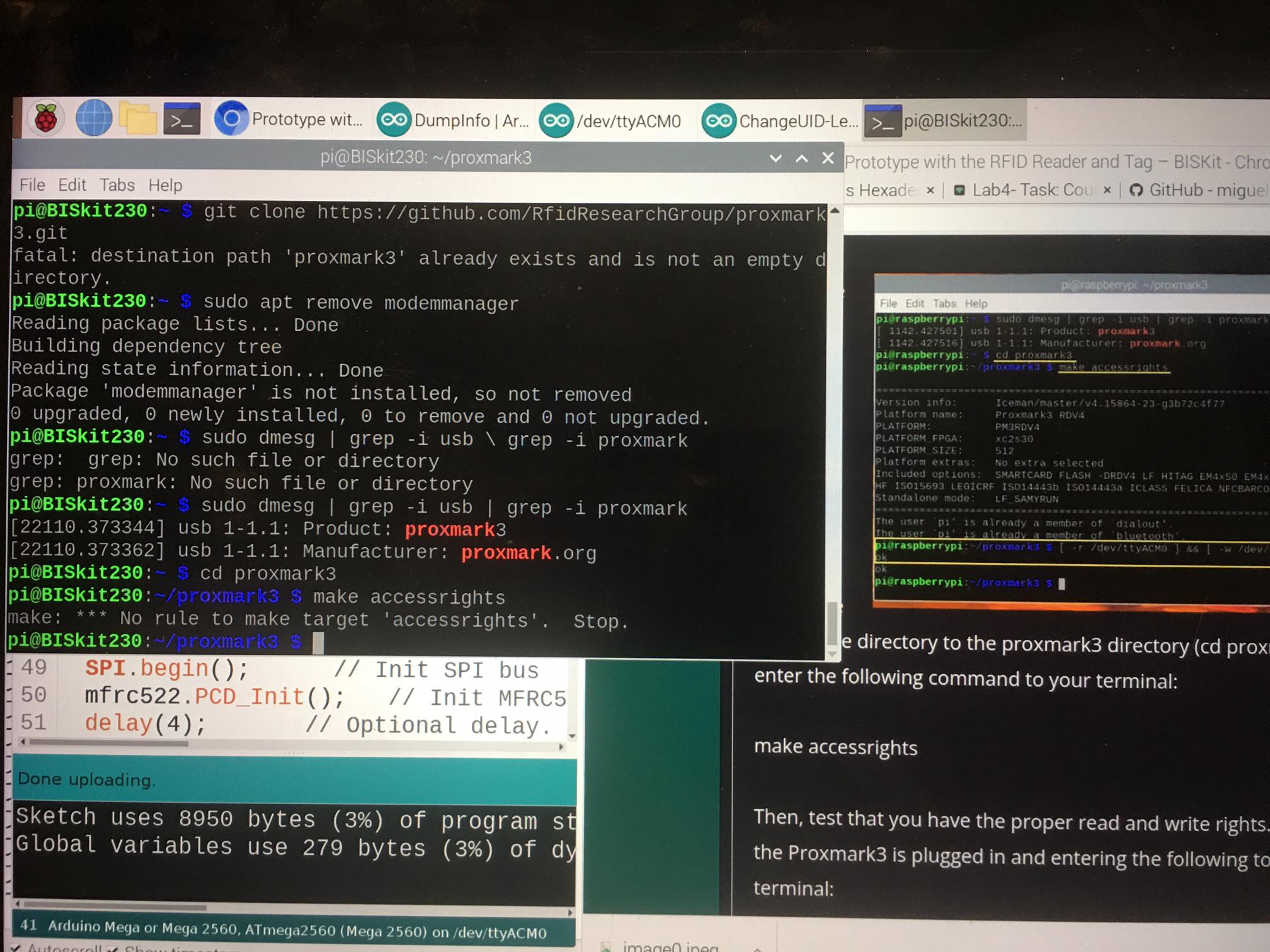Open the terminal Edit menu
Image resolution: width=1270 pixels, height=952 pixels.
point(72,185)
